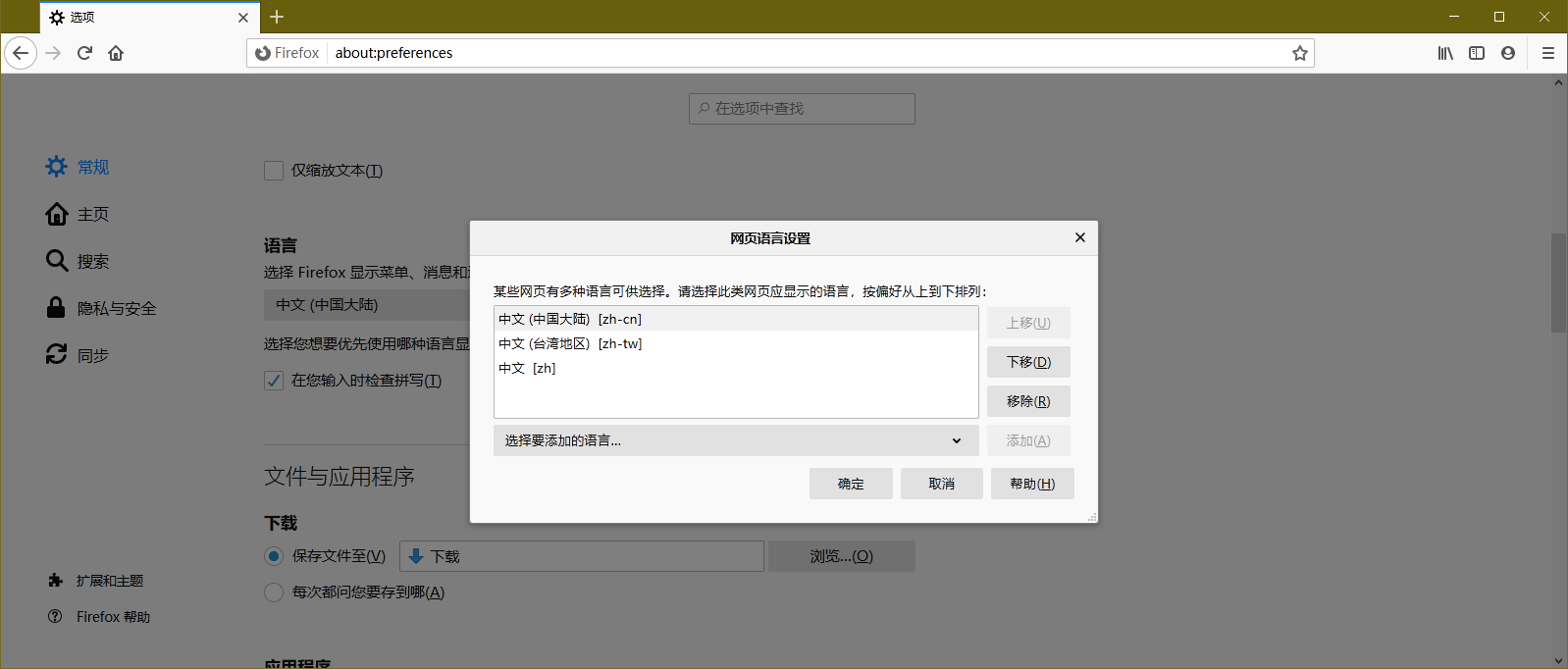Close the 网页语言设置 dialog

click(1079, 237)
